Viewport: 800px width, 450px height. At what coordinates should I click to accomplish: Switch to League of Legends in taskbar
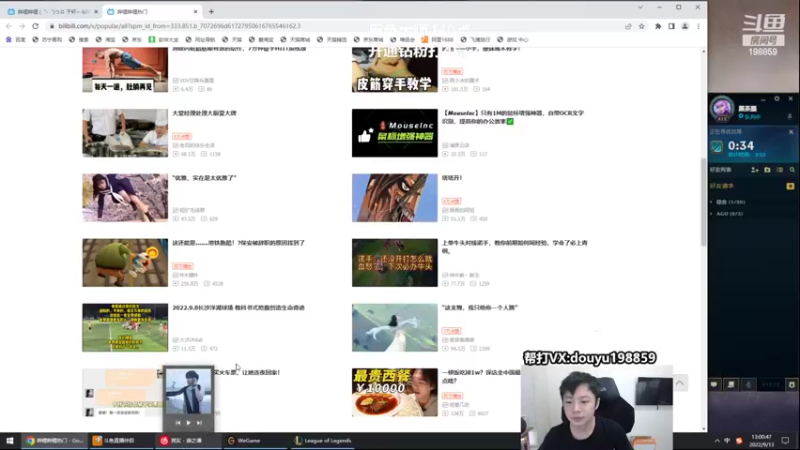(x=323, y=441)
